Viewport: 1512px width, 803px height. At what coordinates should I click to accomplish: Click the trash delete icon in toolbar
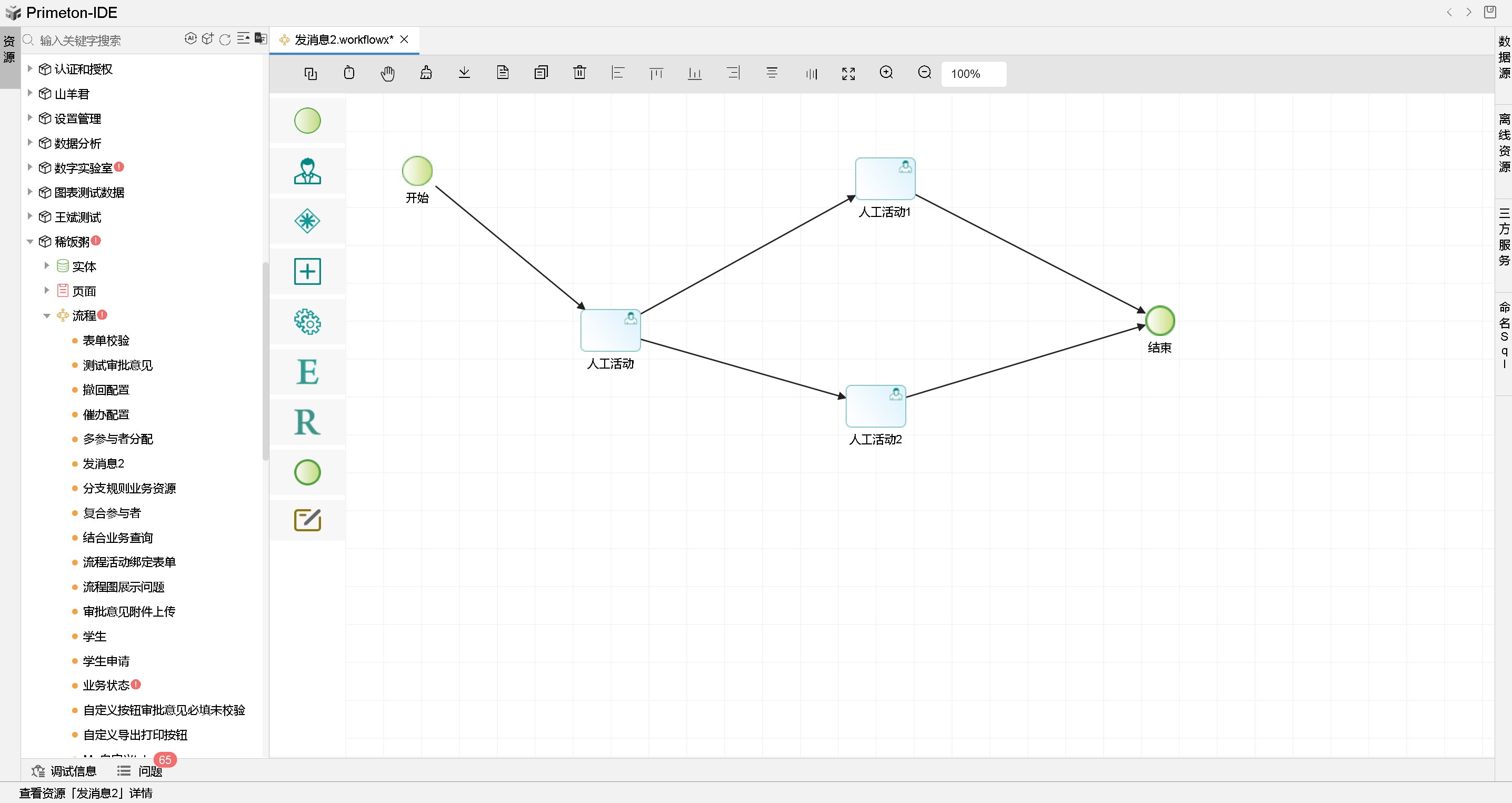(x=579, y=73)
